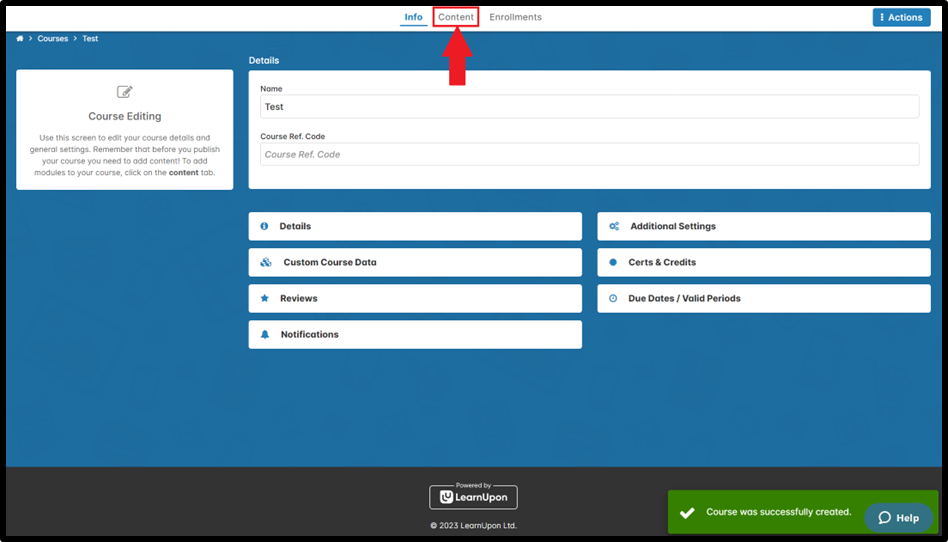Image resolution: width=948 pixels, height=542 pixels.
Task: Click the course editing pencil icon
Action: point(125,92)
